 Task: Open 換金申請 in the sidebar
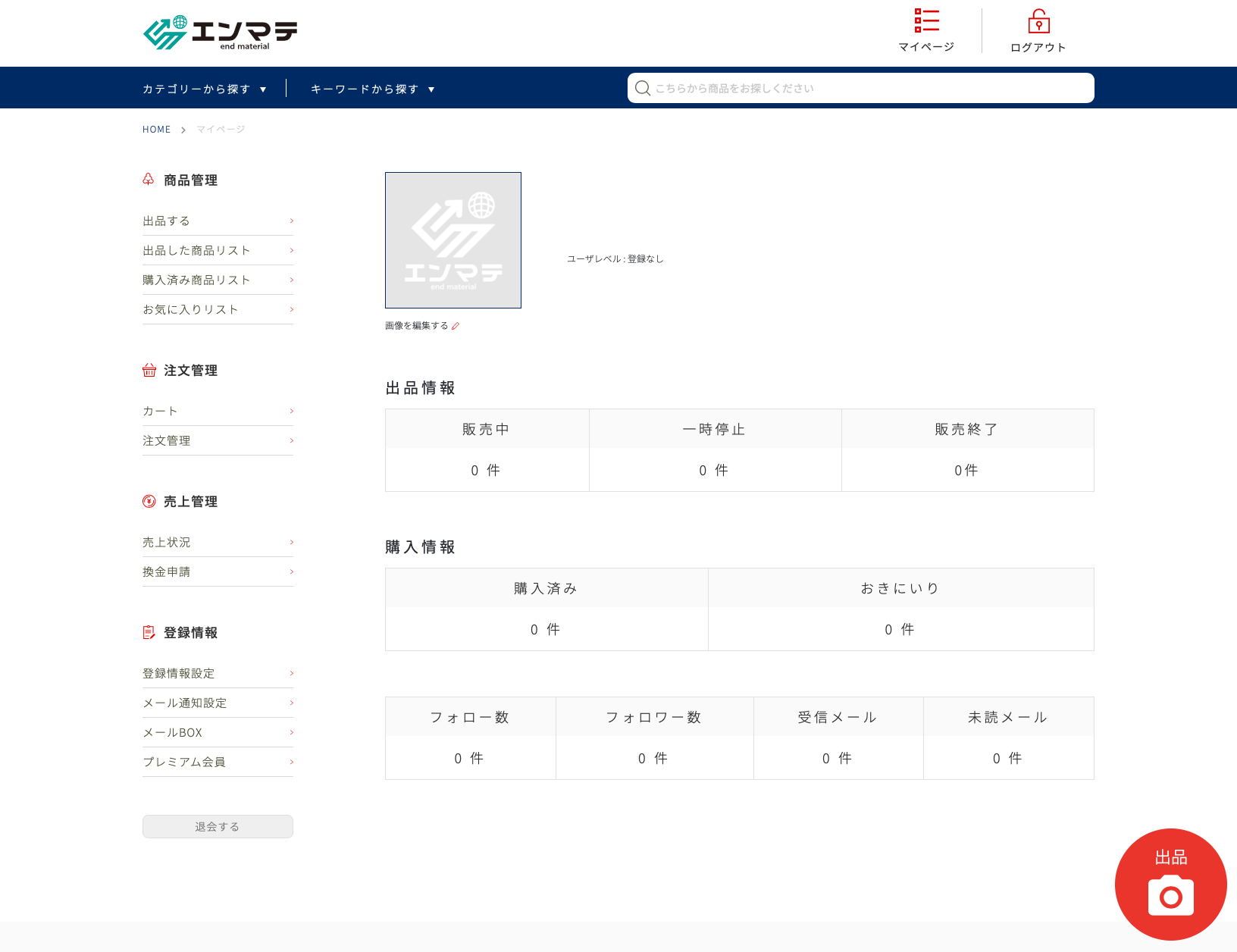167,572
